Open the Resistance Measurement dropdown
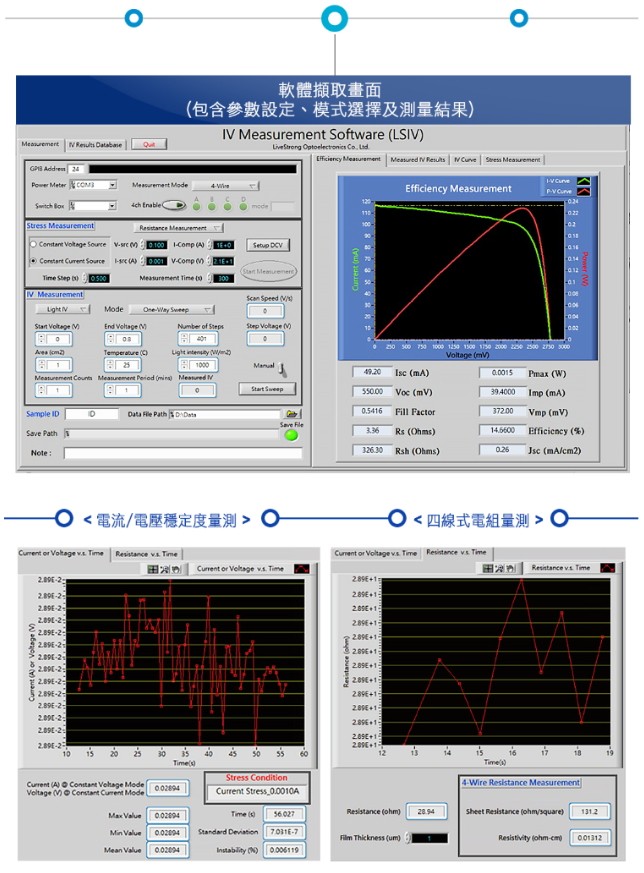 (178, 228)
